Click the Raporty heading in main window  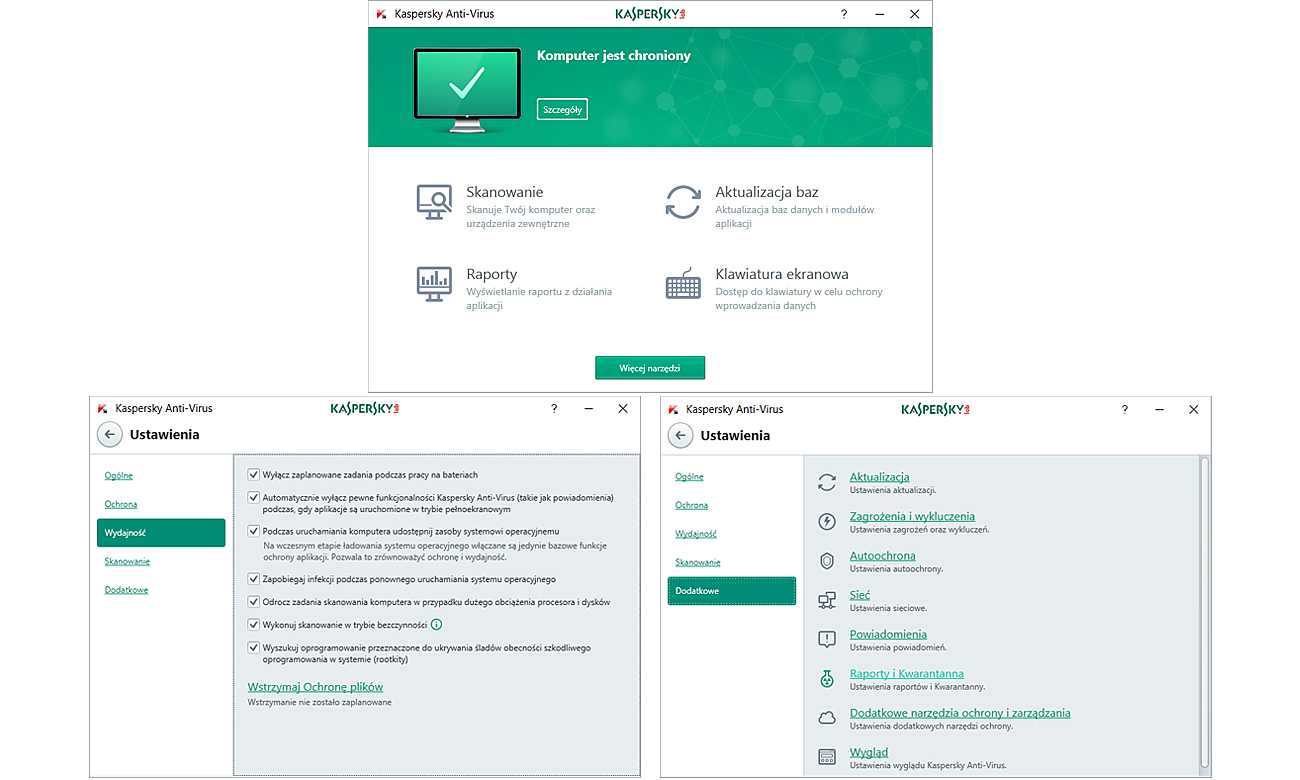point(491,274)
